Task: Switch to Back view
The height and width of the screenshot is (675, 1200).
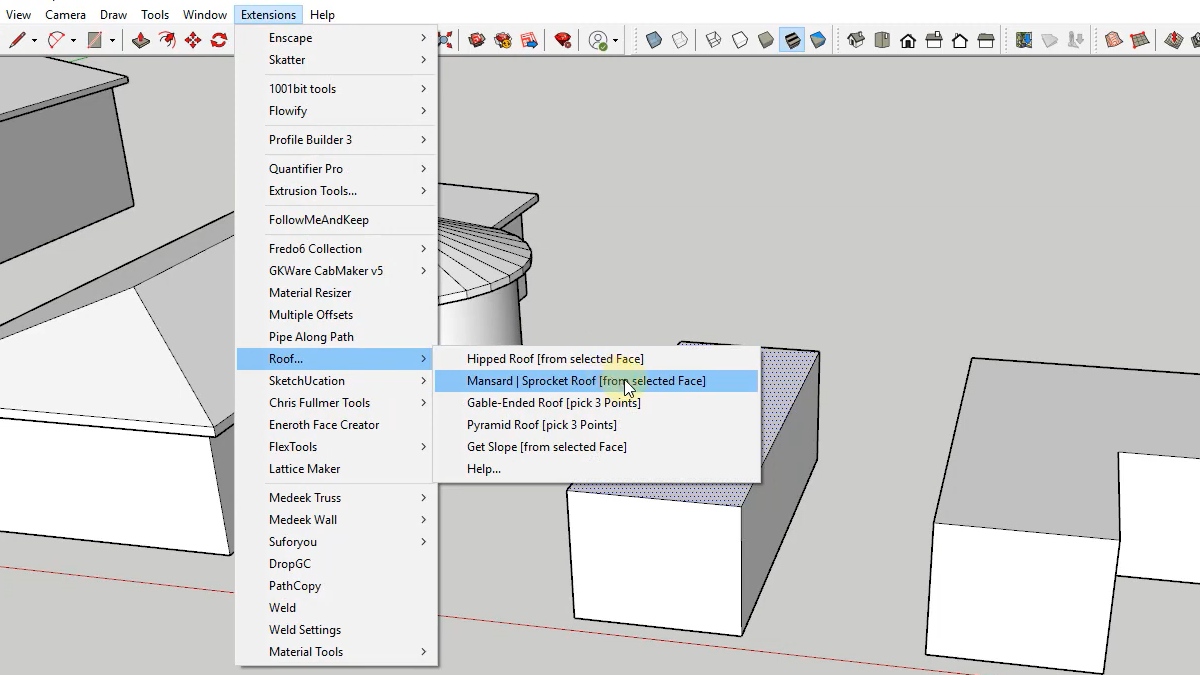Action: (960, 40)
